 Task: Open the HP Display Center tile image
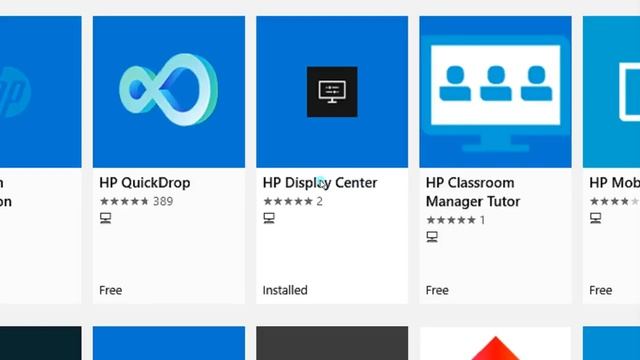pyautogui.click(x=332, y=92)
